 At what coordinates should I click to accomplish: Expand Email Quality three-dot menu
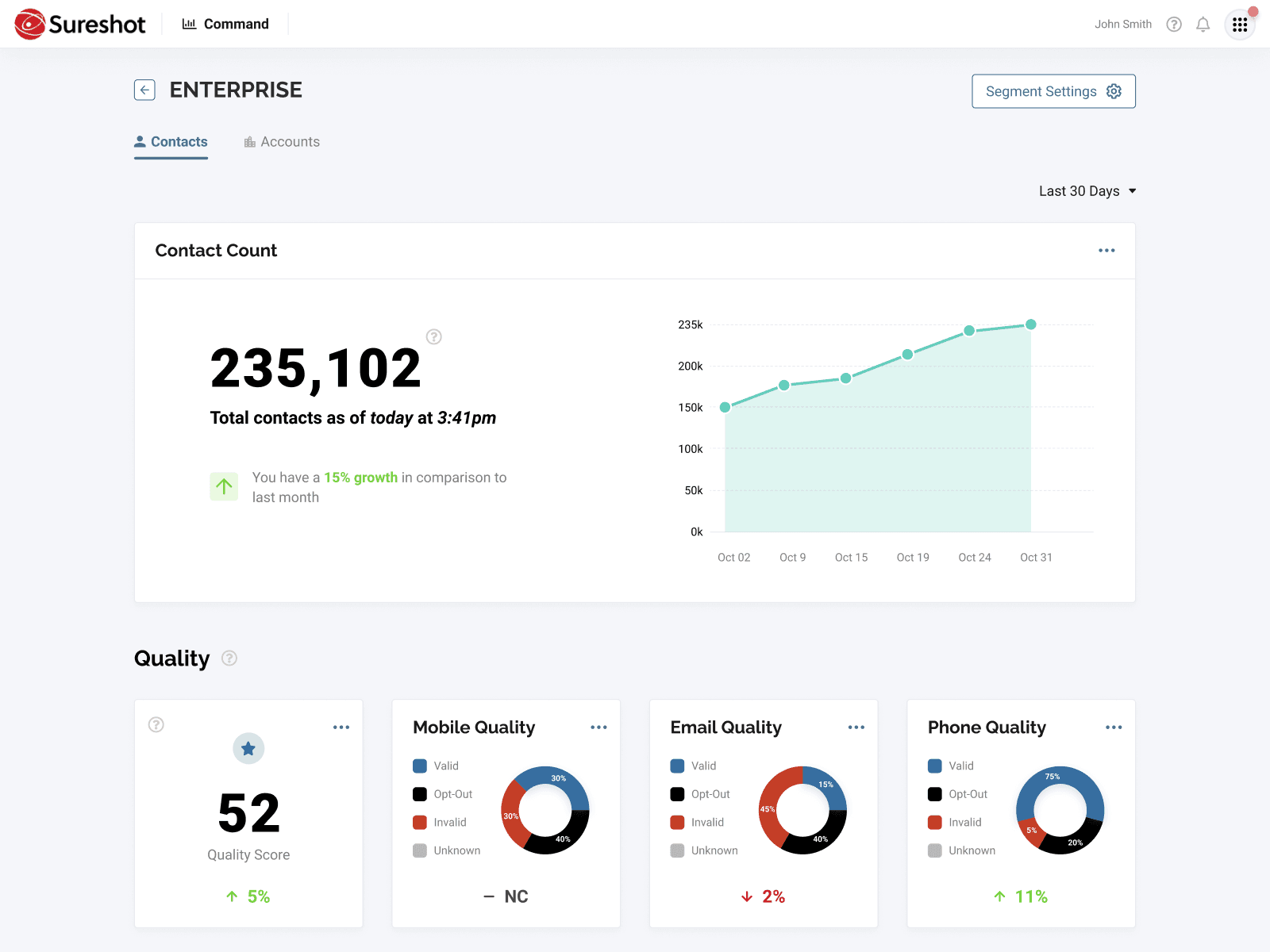pyautogui.click(x=856, y=727)
